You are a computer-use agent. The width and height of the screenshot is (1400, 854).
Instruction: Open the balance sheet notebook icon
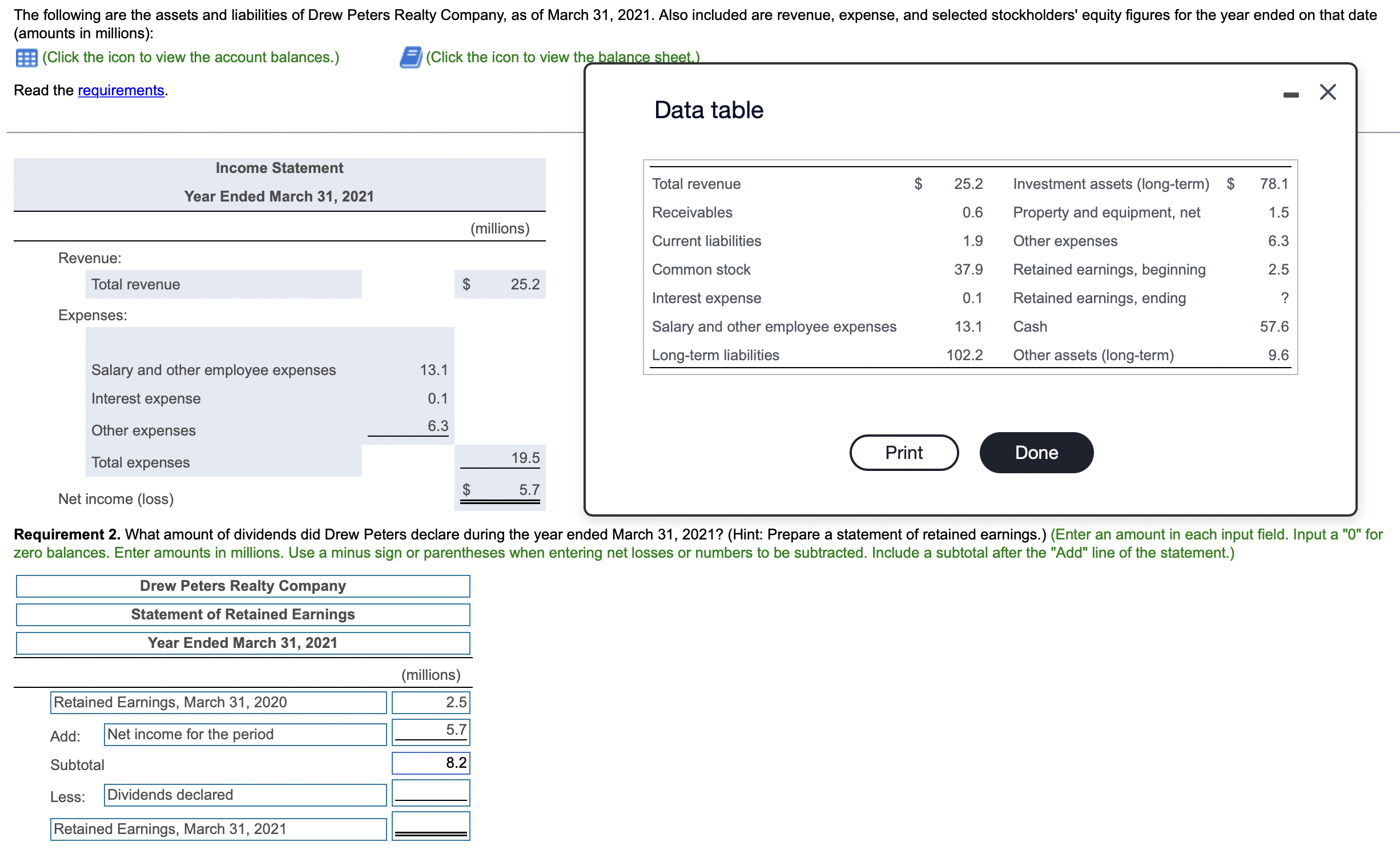point(411,58)
